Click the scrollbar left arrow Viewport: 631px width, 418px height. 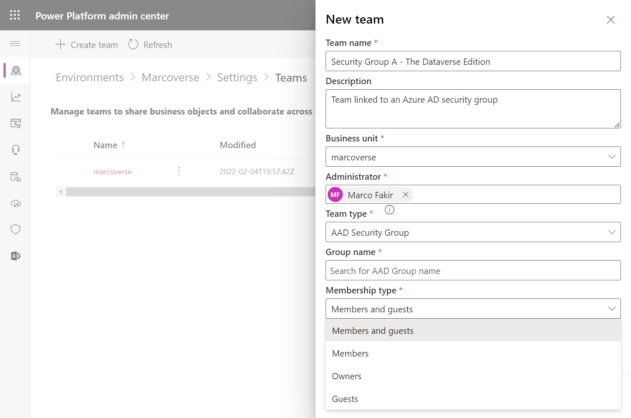tap(61, 192)
